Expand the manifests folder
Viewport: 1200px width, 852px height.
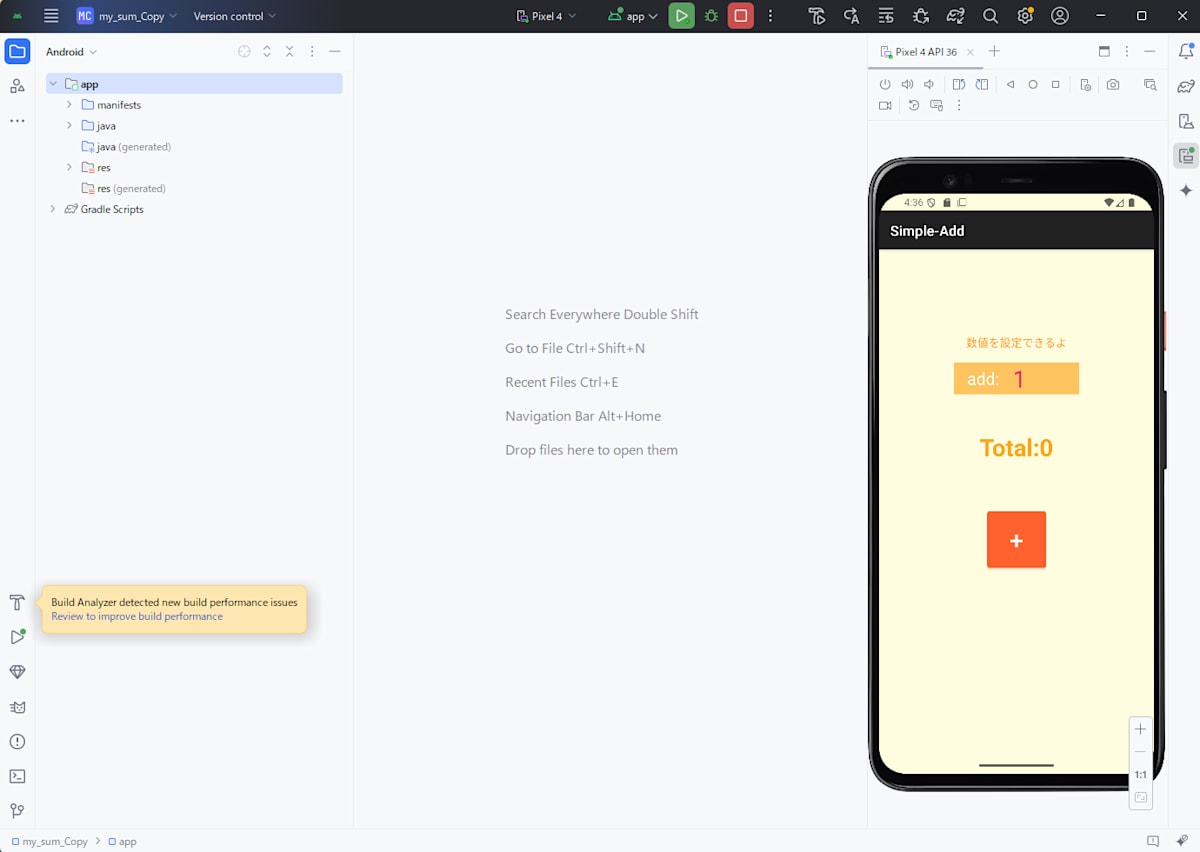pyautogui.click(x=69, y=105)
